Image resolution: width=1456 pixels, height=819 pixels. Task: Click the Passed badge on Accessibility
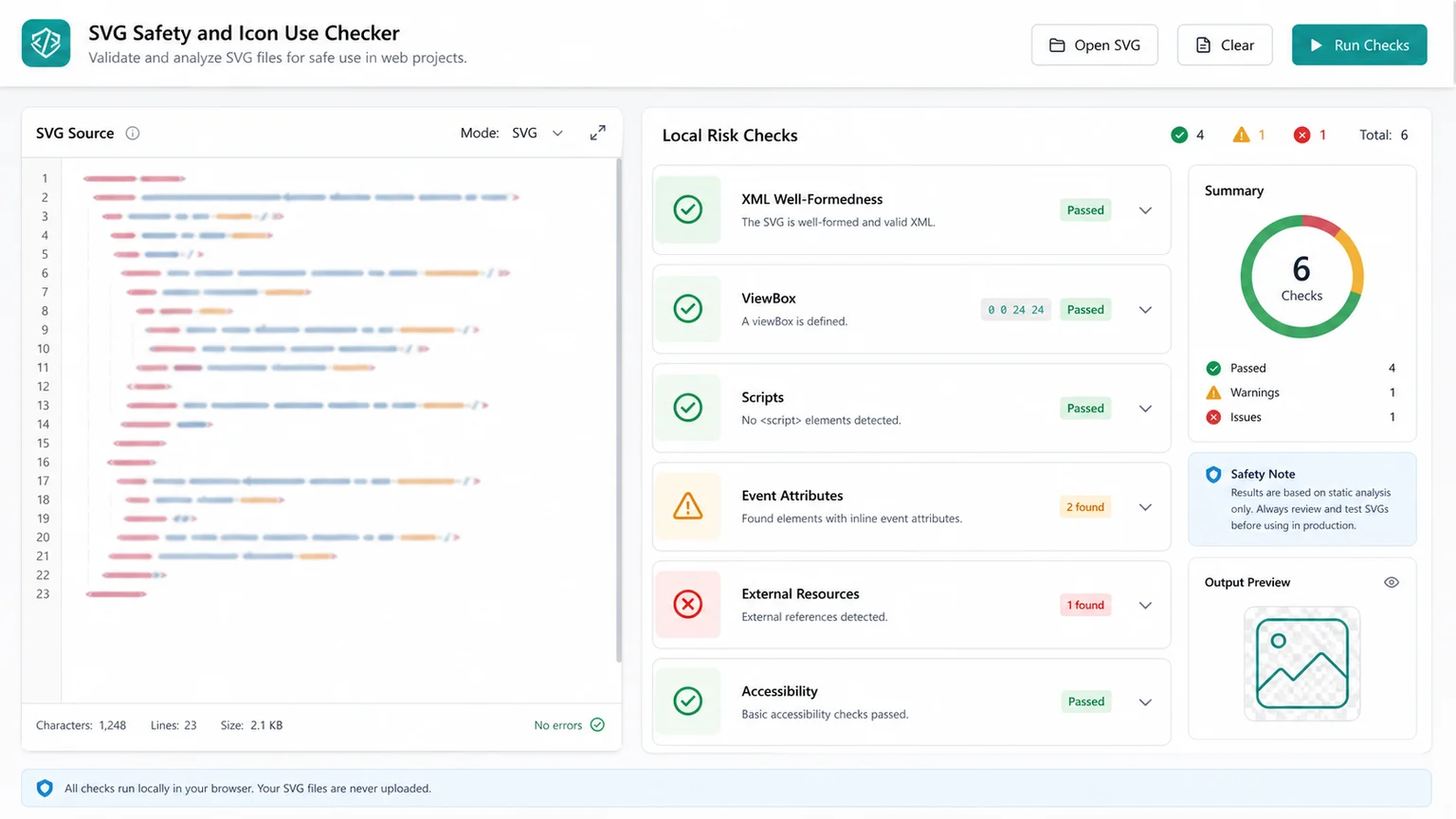pos(1086,701)
